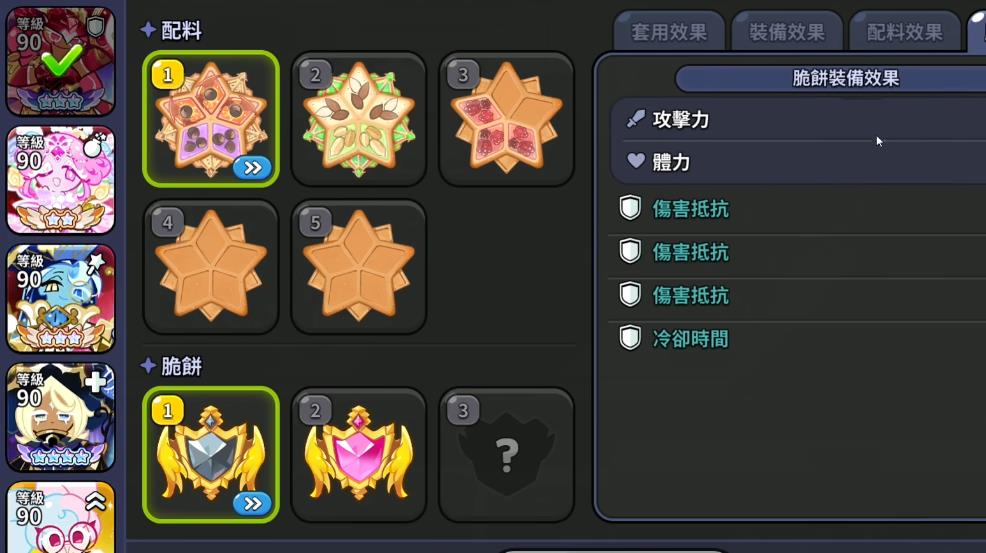Select topping slot 1 with purple jelly

coord(211,119)
